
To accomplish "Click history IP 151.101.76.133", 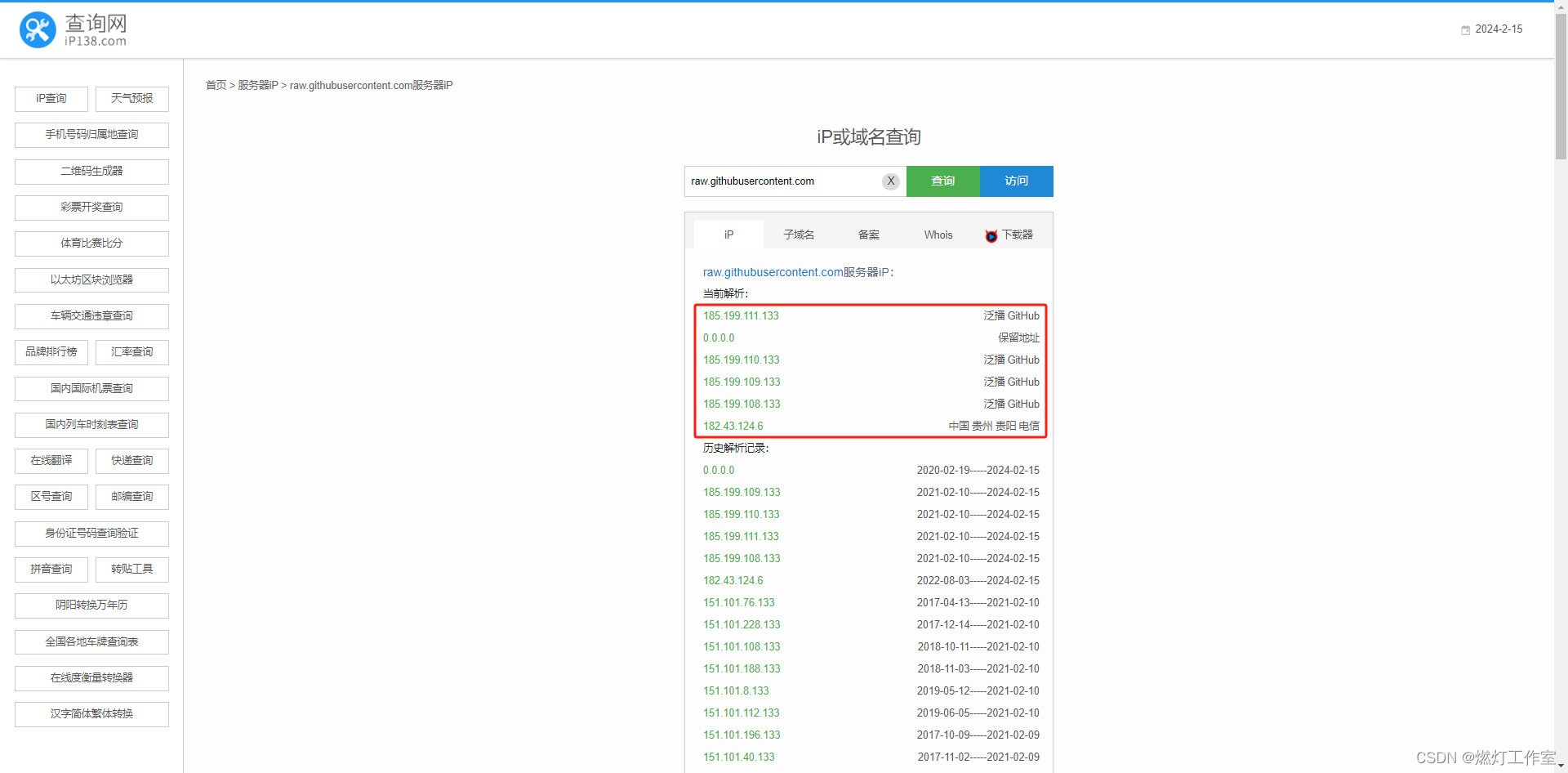I will (739, 602).
